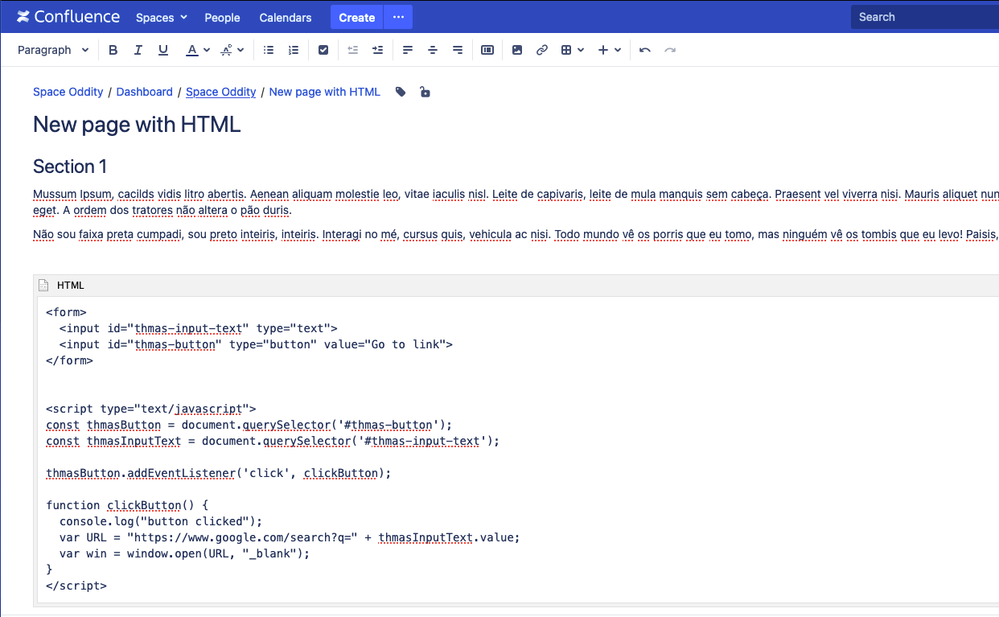Insert a link using the link icon

coord(541,49)
